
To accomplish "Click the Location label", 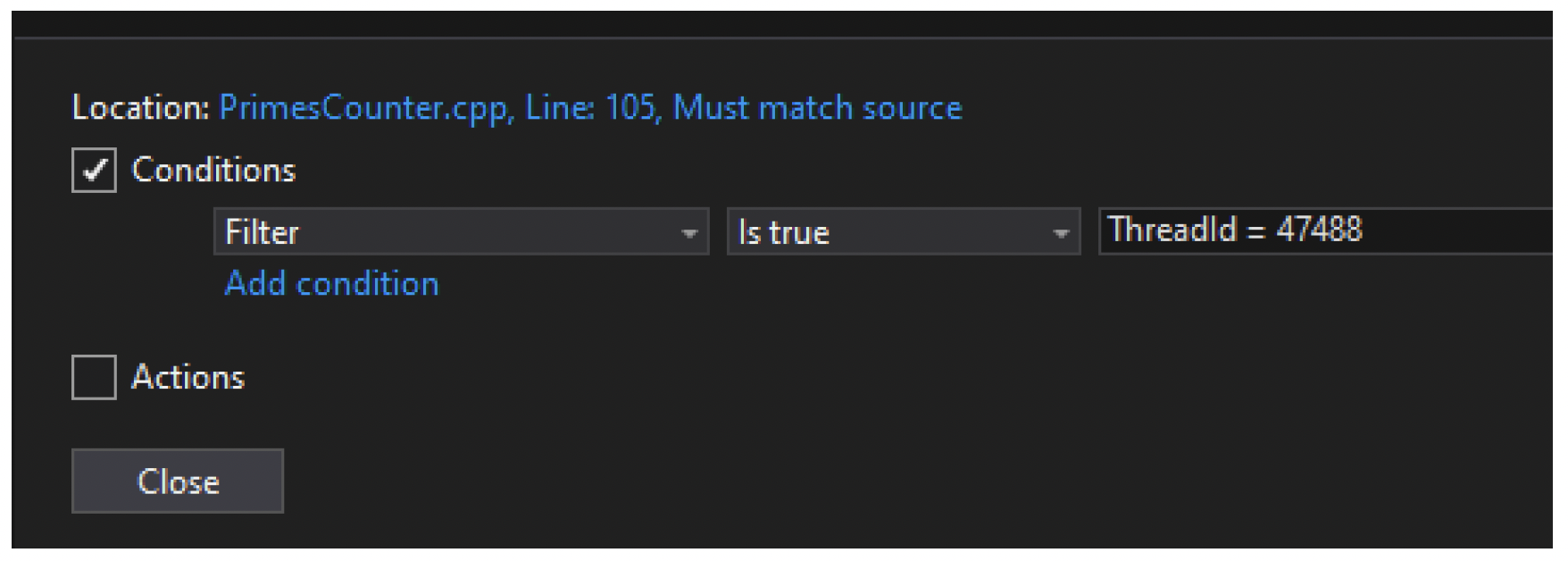I will 141,107.
